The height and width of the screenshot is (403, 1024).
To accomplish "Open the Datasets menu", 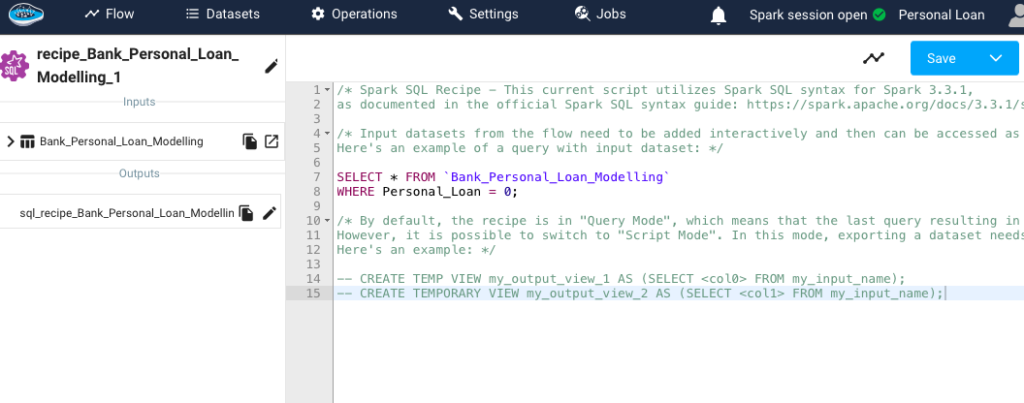I will (222, 14).
